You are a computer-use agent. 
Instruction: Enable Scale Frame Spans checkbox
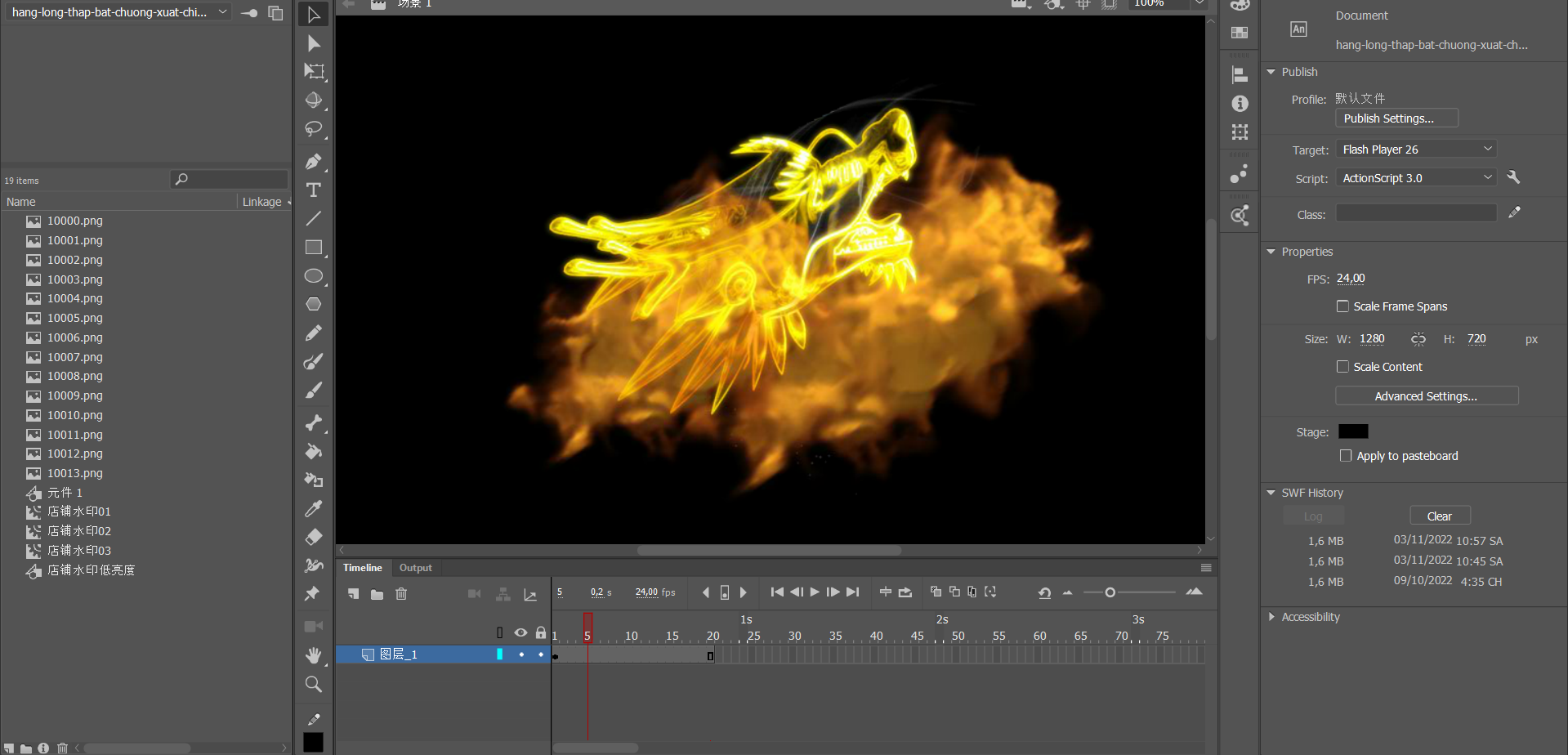[1342, 306]
